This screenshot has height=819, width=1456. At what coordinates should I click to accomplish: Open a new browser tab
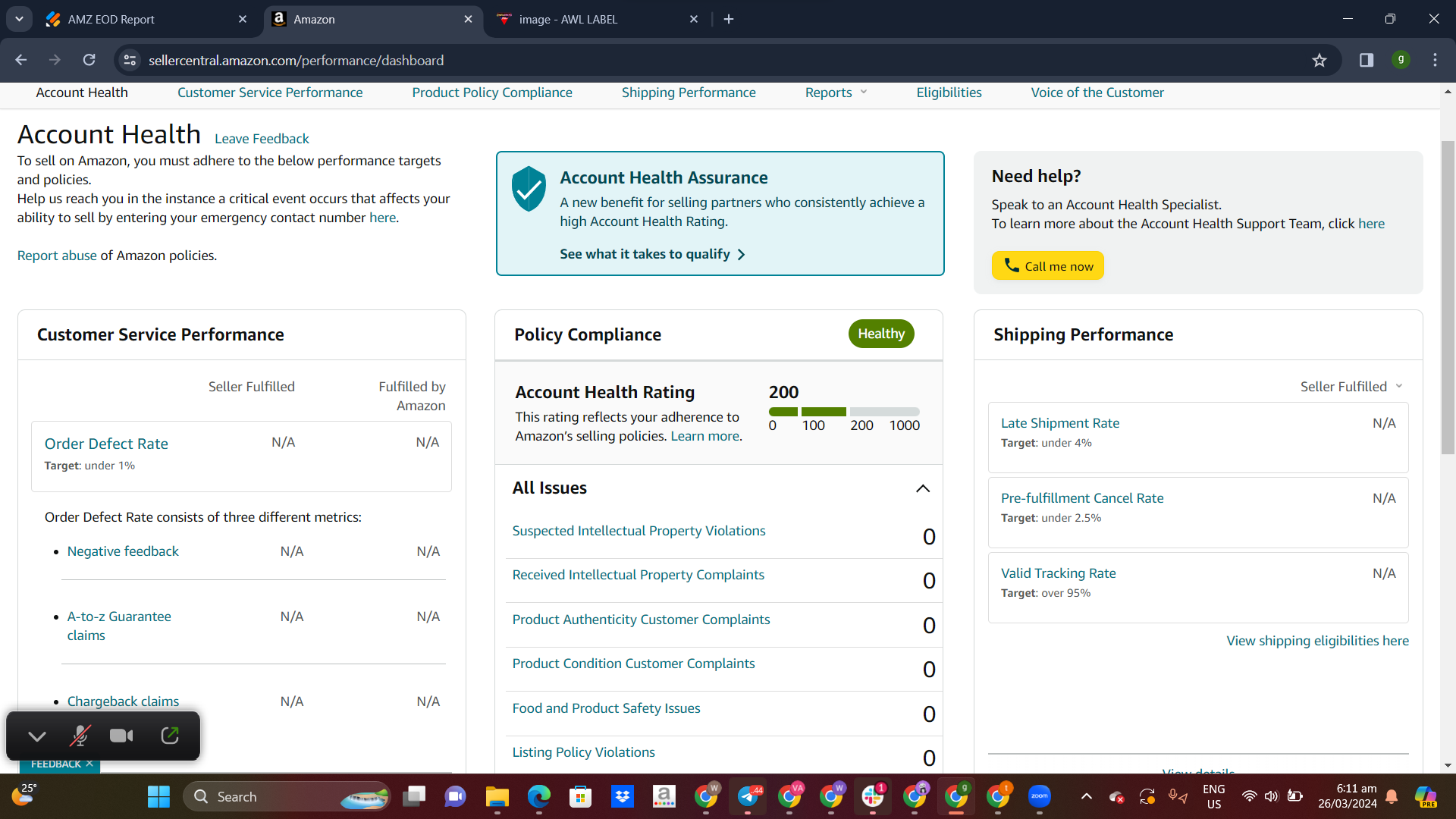pyautogui.click(x=729, y=19)
